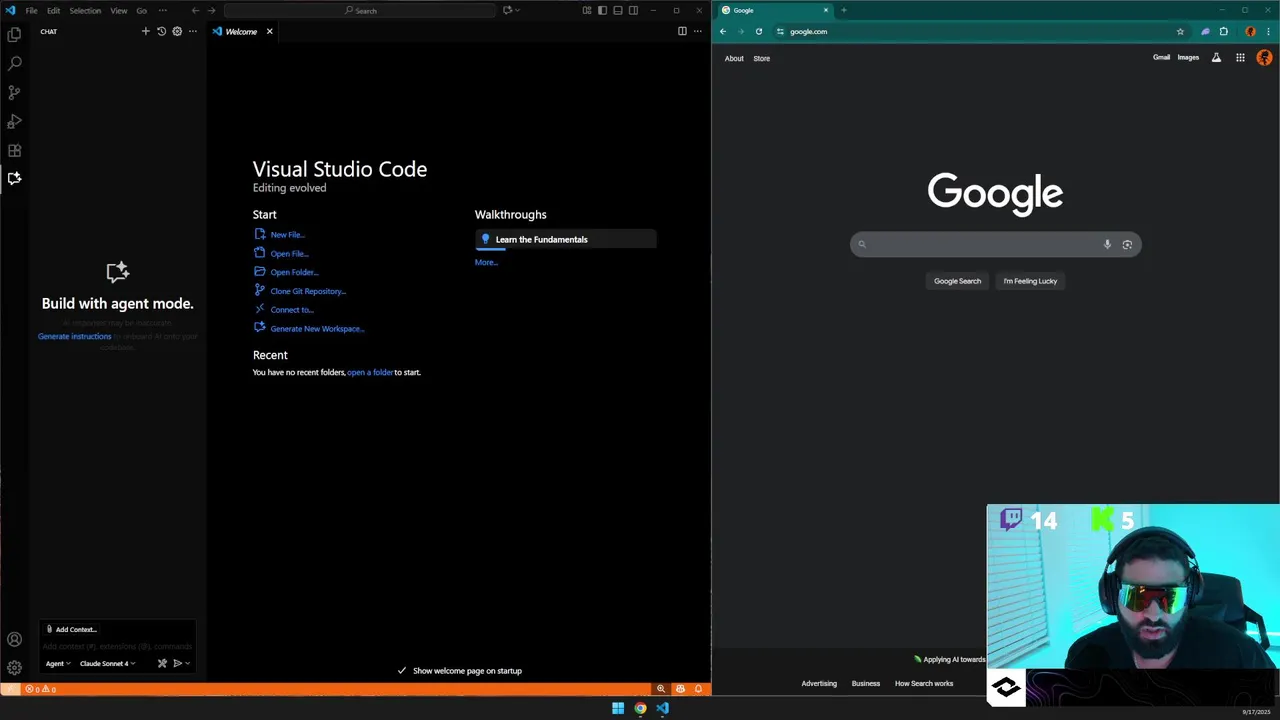Viewport: 1280px width, 720px height.
Task: Open CHAT panel more actions ellipsis
Action: [193, 31]
